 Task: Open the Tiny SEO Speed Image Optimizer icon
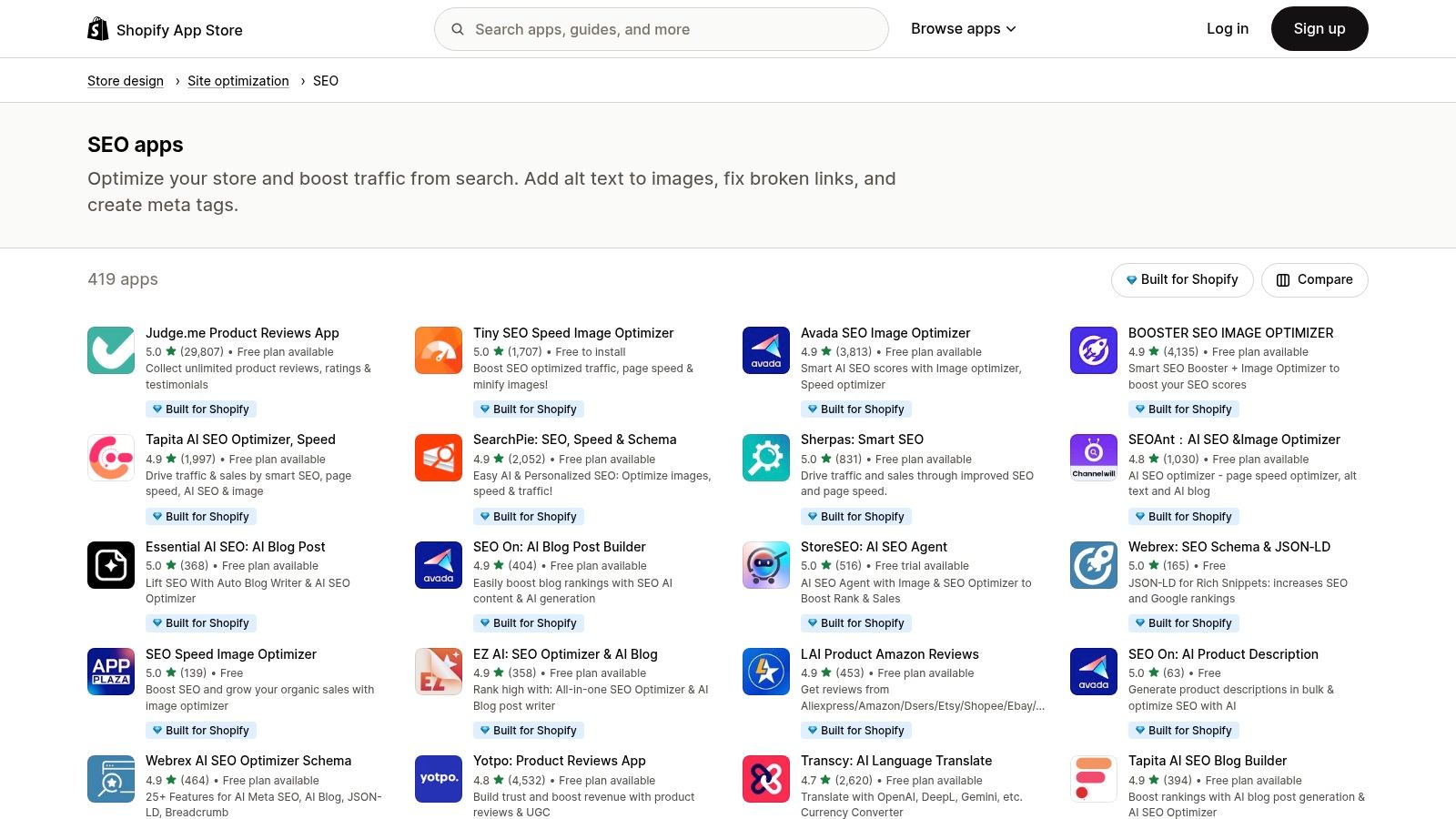pyautogui.click(x=439, y=350)
